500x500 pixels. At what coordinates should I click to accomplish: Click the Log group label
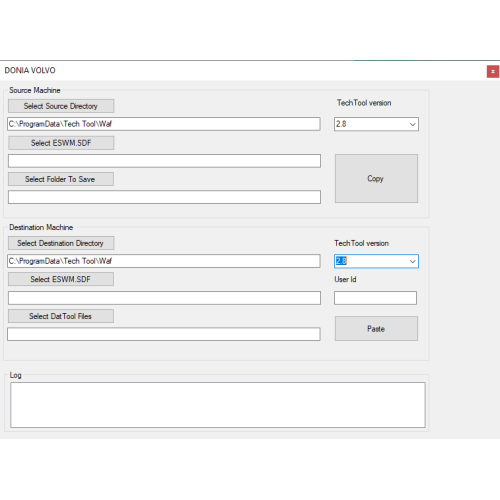(16, 375)
